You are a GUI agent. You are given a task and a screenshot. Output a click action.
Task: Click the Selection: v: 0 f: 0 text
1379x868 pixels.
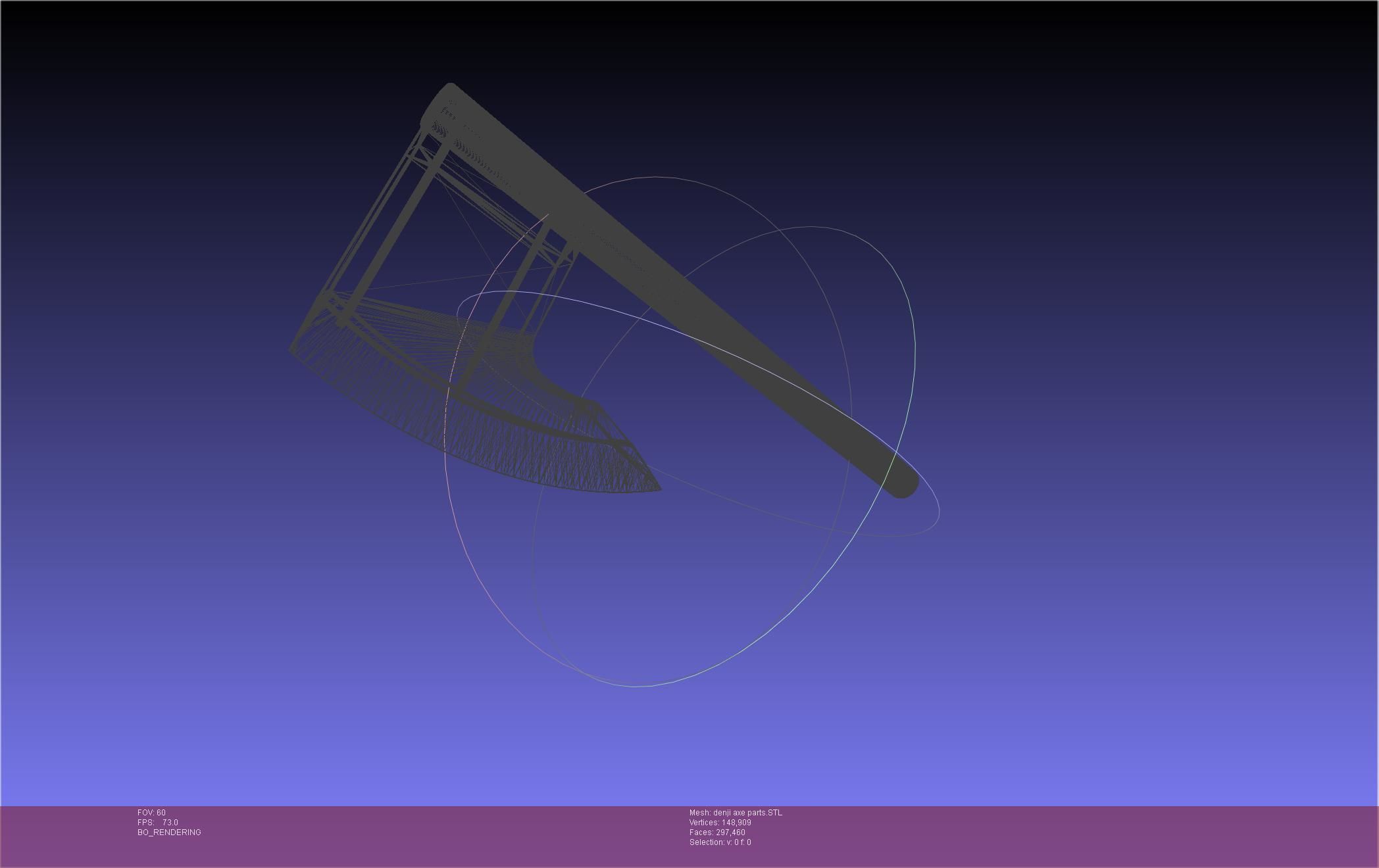pyautogui.click(x=720, y=842)
